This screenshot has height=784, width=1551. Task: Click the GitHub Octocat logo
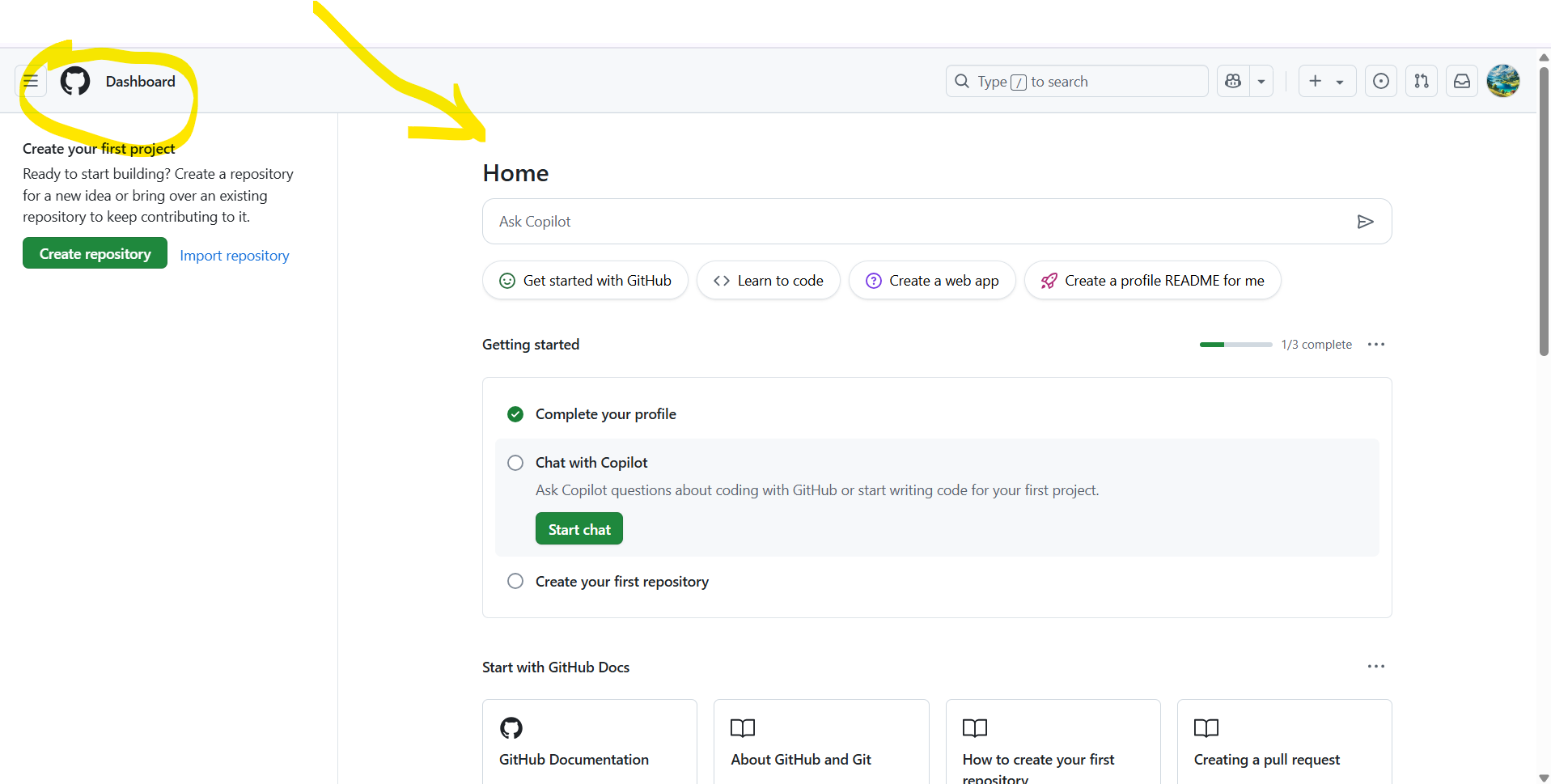75,81
